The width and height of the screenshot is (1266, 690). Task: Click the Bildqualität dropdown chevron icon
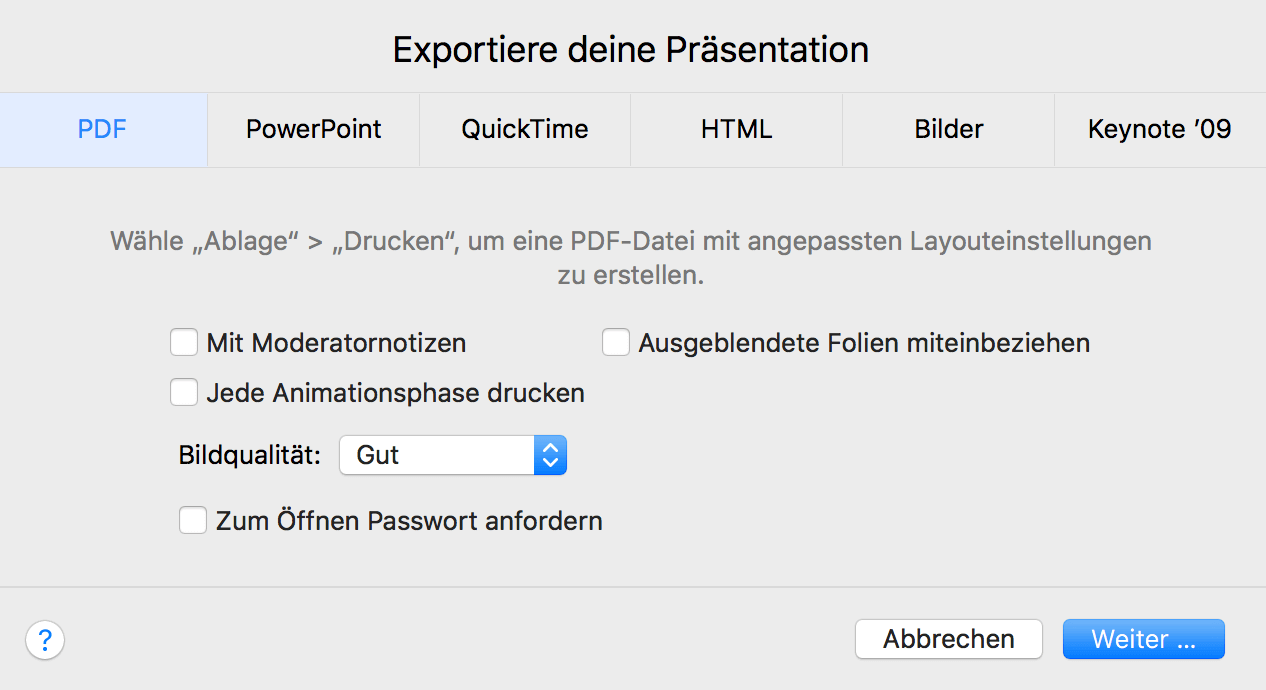(x=550, y=455)
